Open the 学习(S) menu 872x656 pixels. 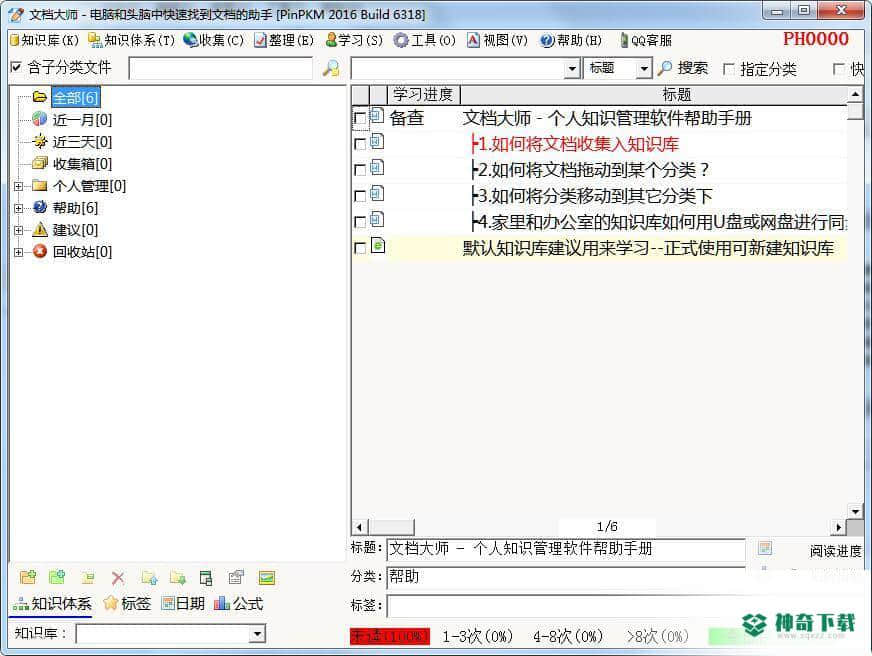click(354, 40)
